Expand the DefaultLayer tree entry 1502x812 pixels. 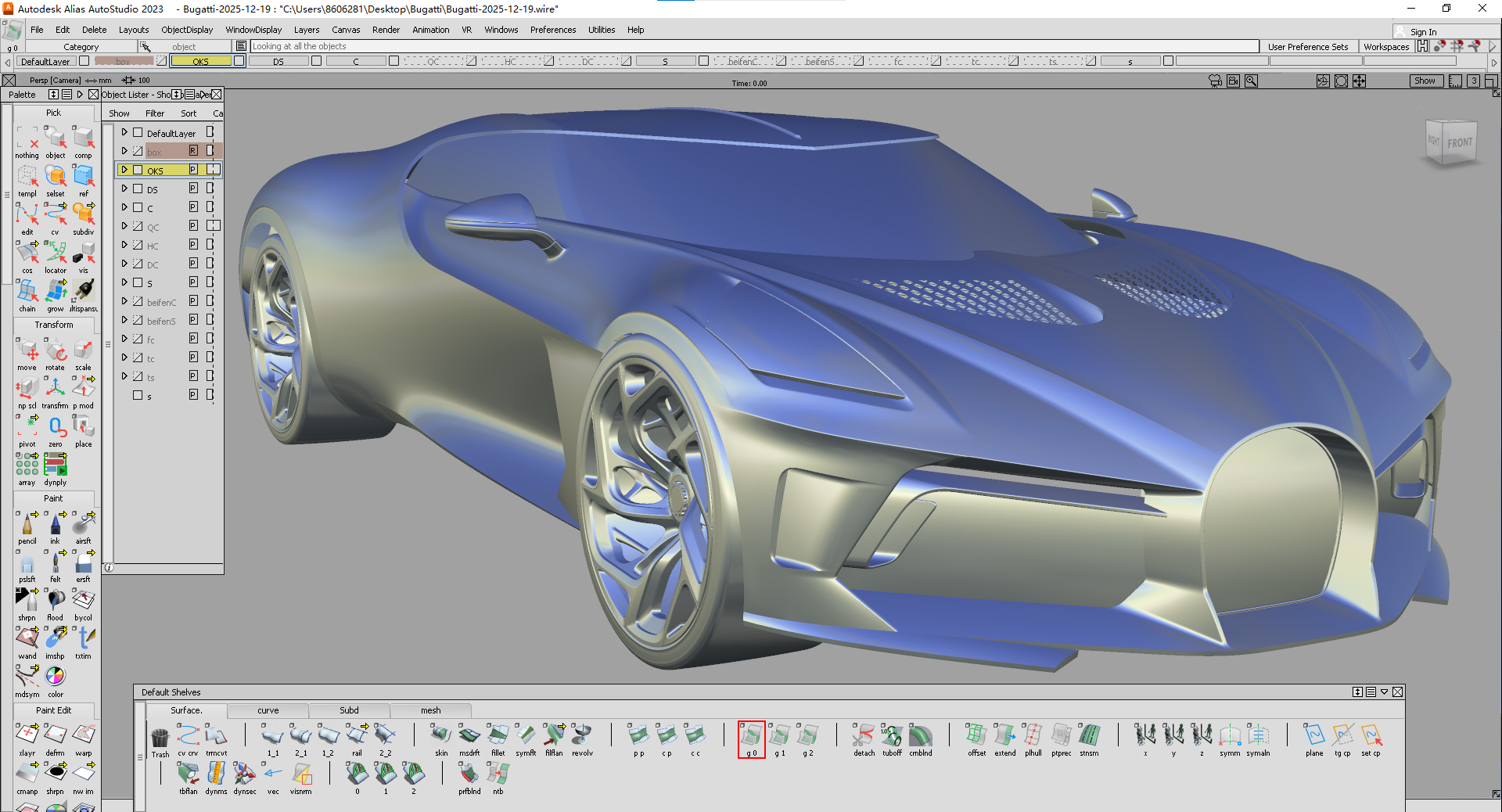[124, 131]
